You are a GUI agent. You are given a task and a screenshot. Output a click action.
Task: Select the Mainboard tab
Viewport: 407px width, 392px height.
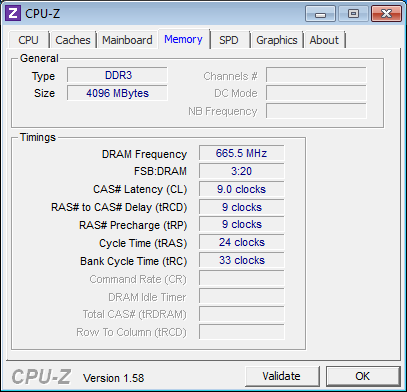pyautogui.click(x=127, y=40)
